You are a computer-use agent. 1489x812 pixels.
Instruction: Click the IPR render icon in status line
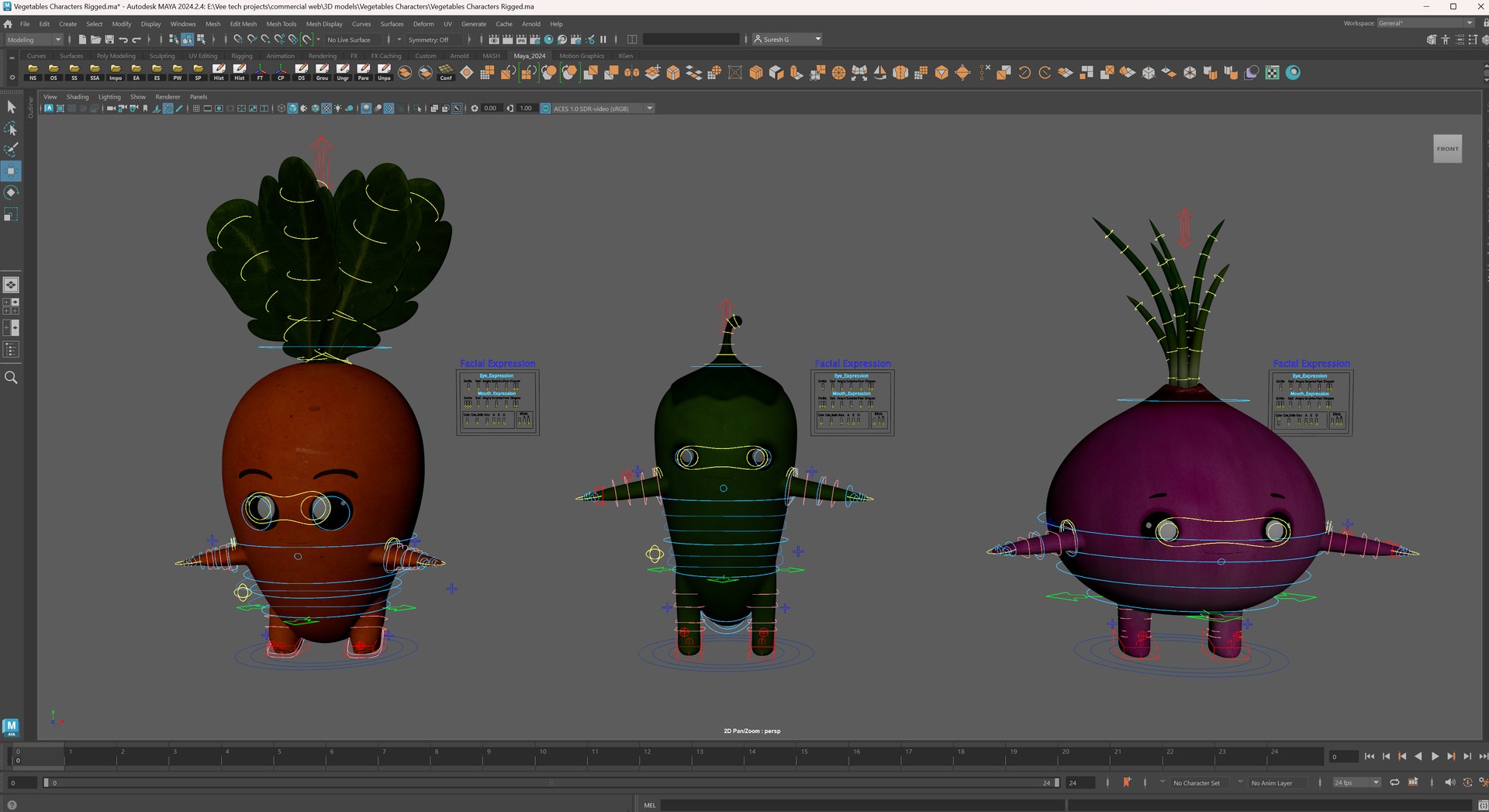tap(521, 40)
